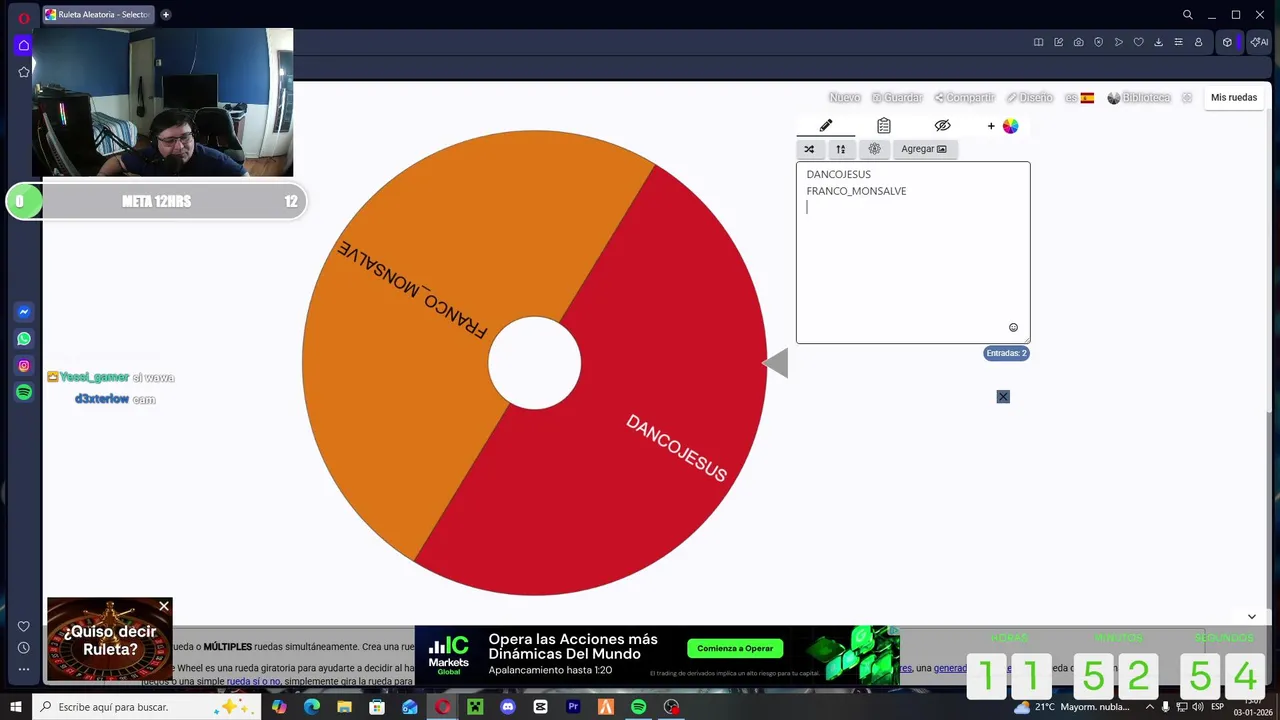Image resolution: width=1280 pixels, height=720 pixels.
Task: Open the Opera sidebar bookmarks star icon
Action: [x=24, y=72]
